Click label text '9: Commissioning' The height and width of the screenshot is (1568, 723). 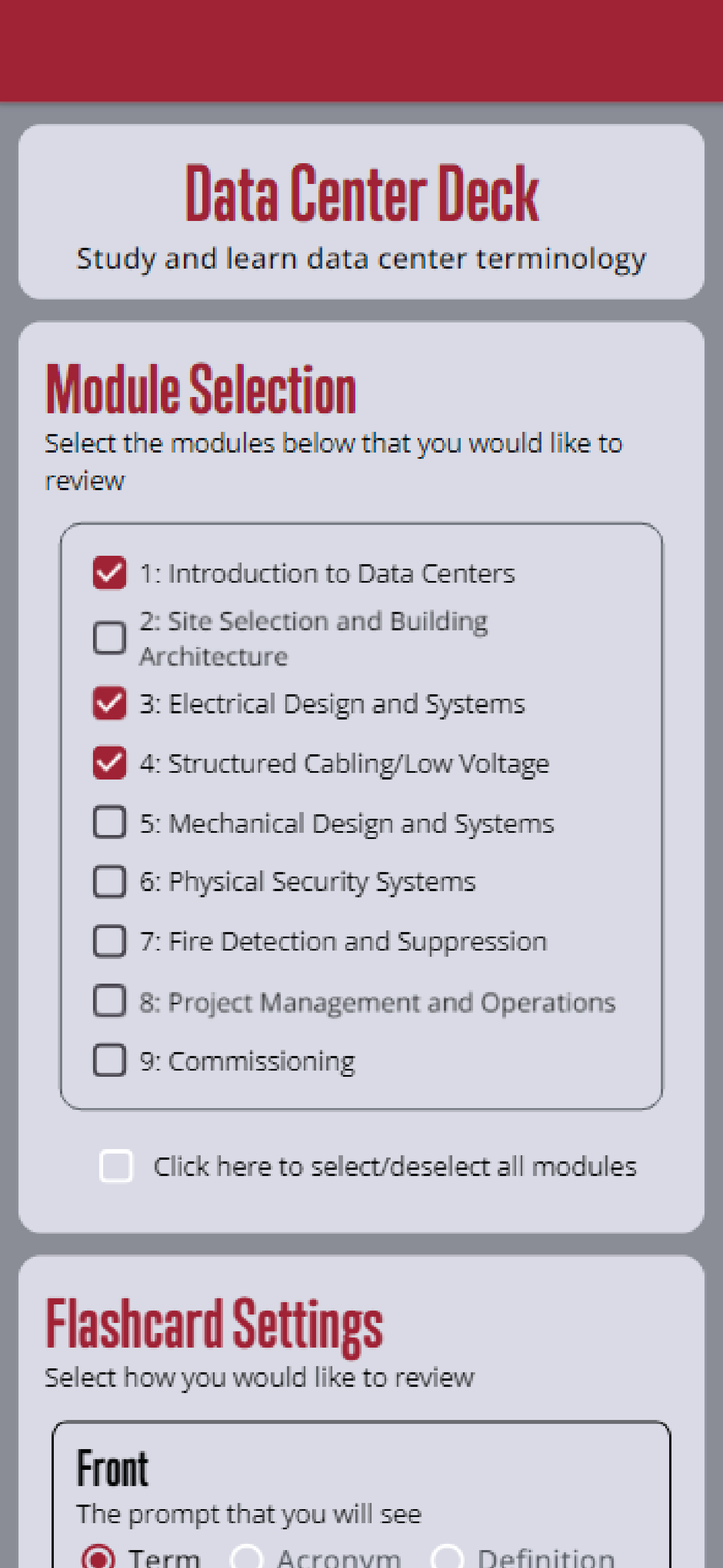coord(247,1062)
